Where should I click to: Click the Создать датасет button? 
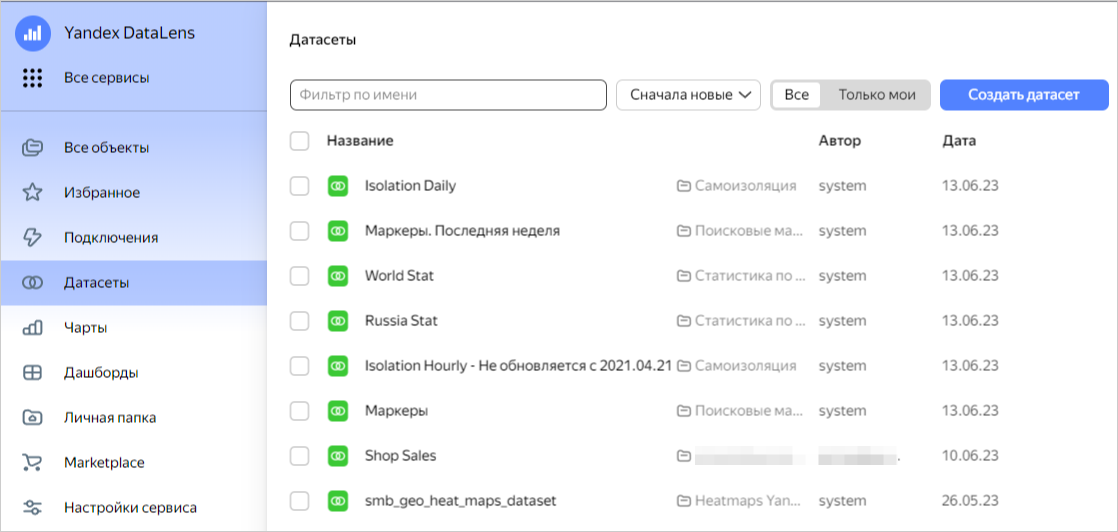1024,95
